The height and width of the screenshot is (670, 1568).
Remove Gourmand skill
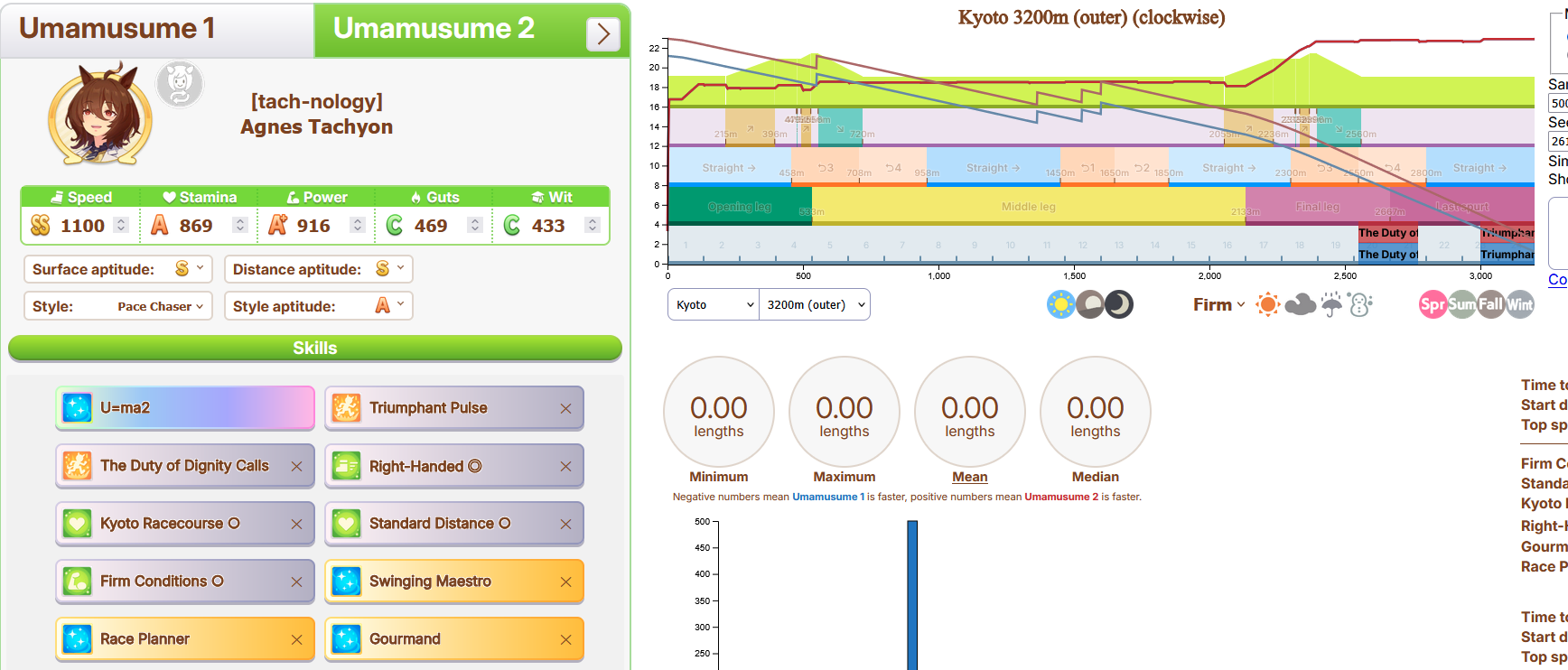click(x=565, y=639)
